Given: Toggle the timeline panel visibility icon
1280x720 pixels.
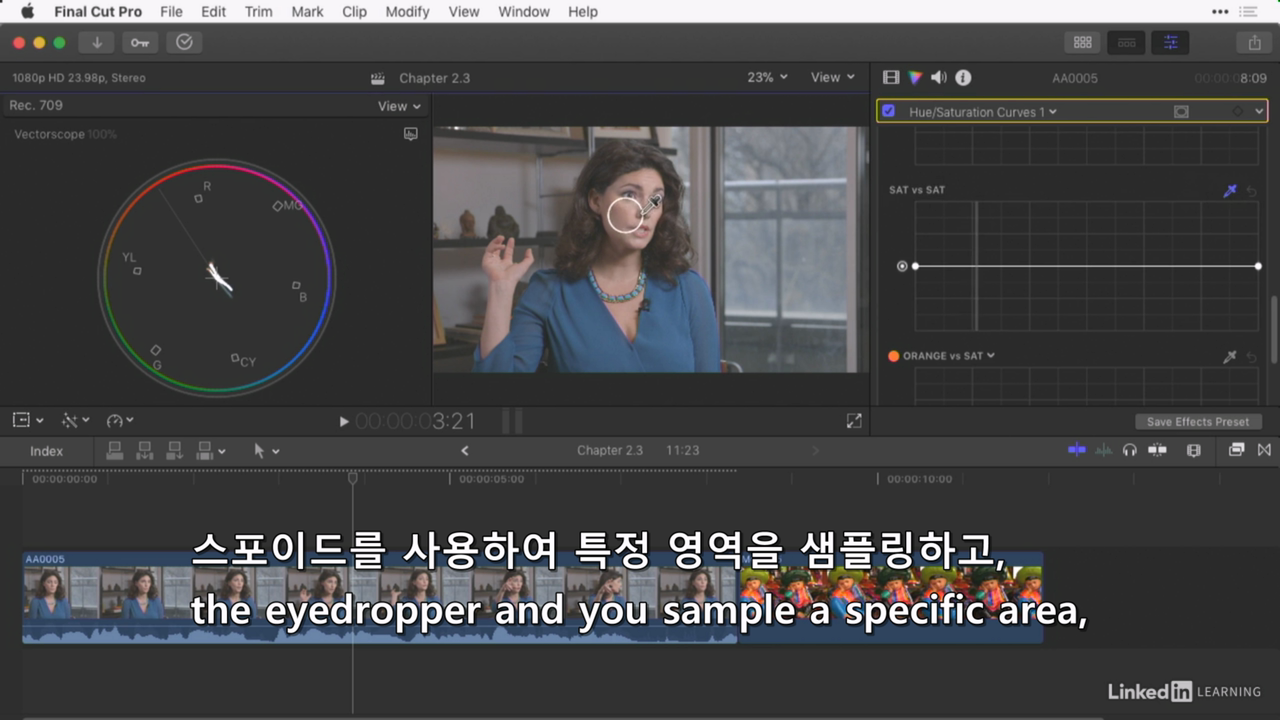Looking at the screenshot, I should 1126,42.
